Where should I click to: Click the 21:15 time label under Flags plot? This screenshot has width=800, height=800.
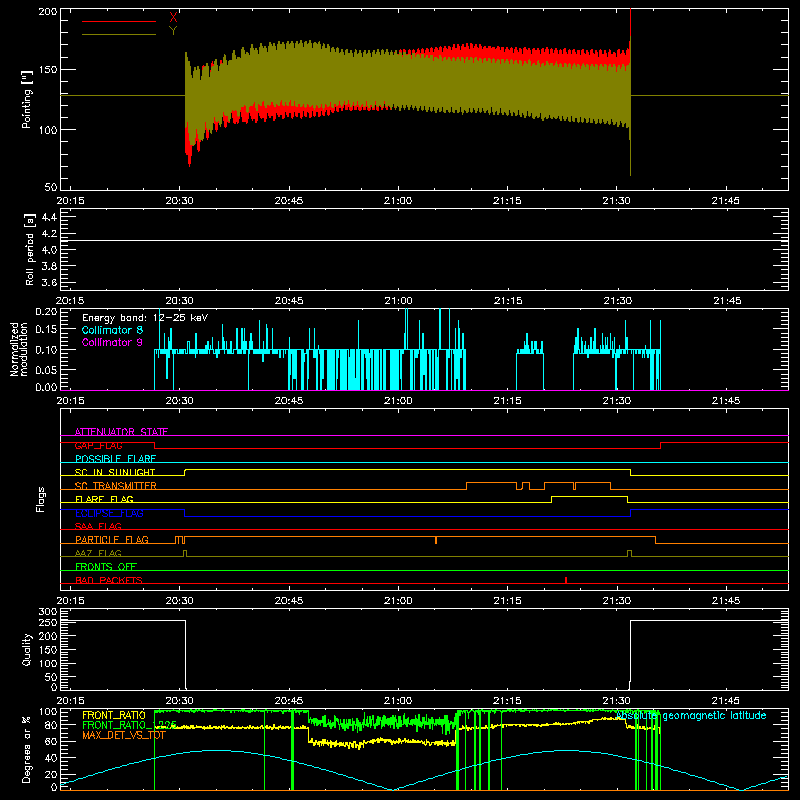508,601
